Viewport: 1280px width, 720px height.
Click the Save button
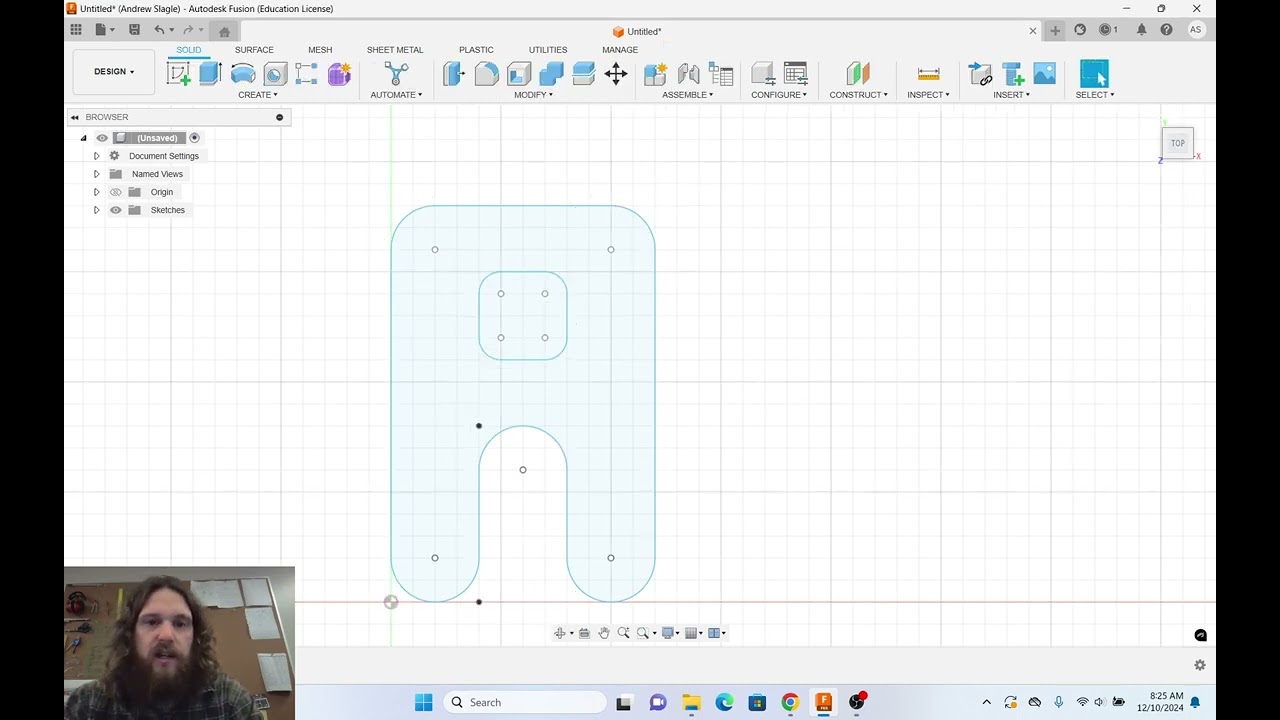coord(134,30)
